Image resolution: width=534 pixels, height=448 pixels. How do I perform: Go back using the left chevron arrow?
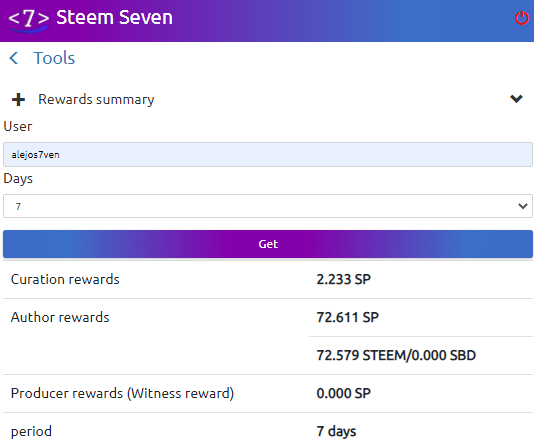click(x=14, y=58)
